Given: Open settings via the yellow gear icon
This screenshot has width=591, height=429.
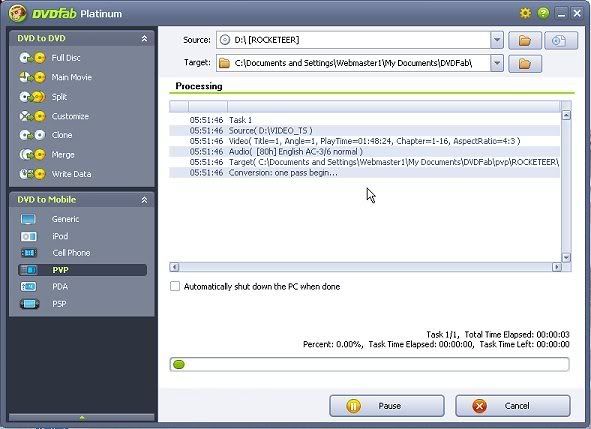Looking at the screenshot, I should tap(525, 14).
